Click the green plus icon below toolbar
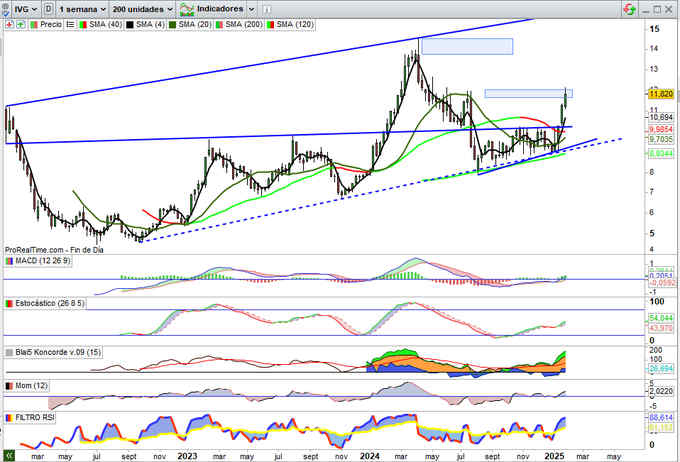The image size is (680, 462). (18, 23)
